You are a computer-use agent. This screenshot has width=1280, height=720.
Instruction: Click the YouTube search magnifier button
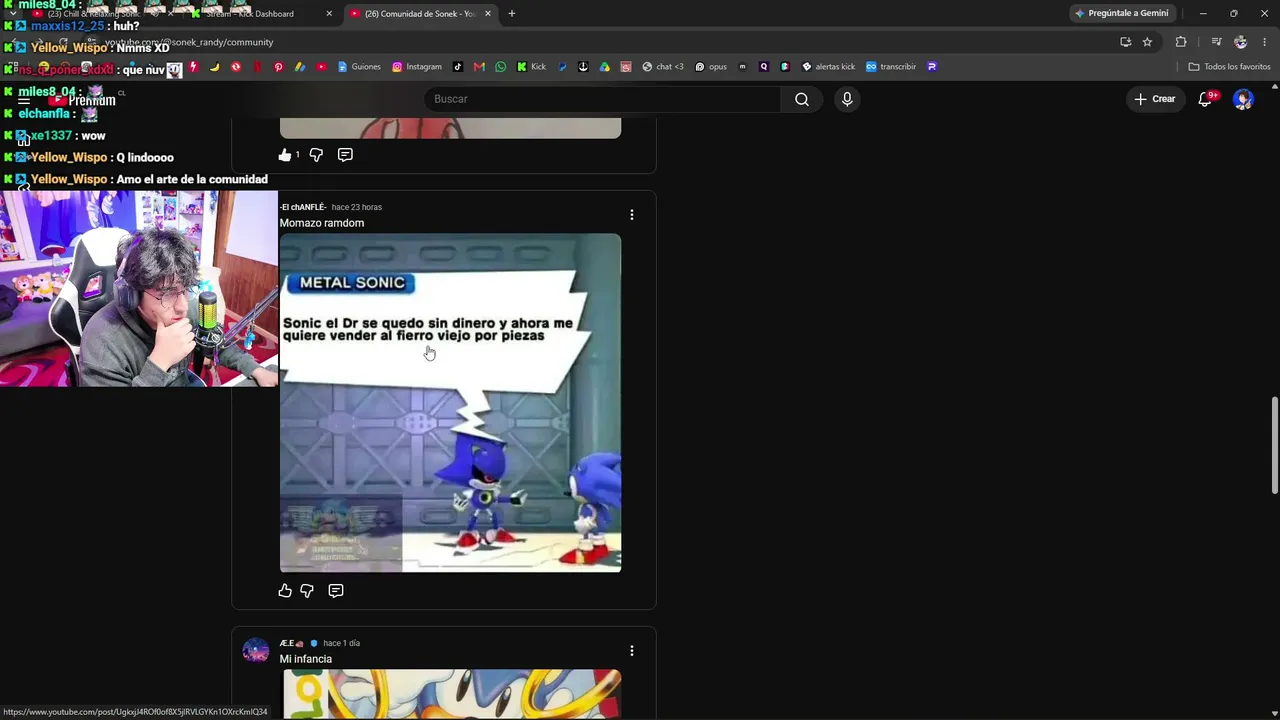pyautogui.click(x=801, y=99)
